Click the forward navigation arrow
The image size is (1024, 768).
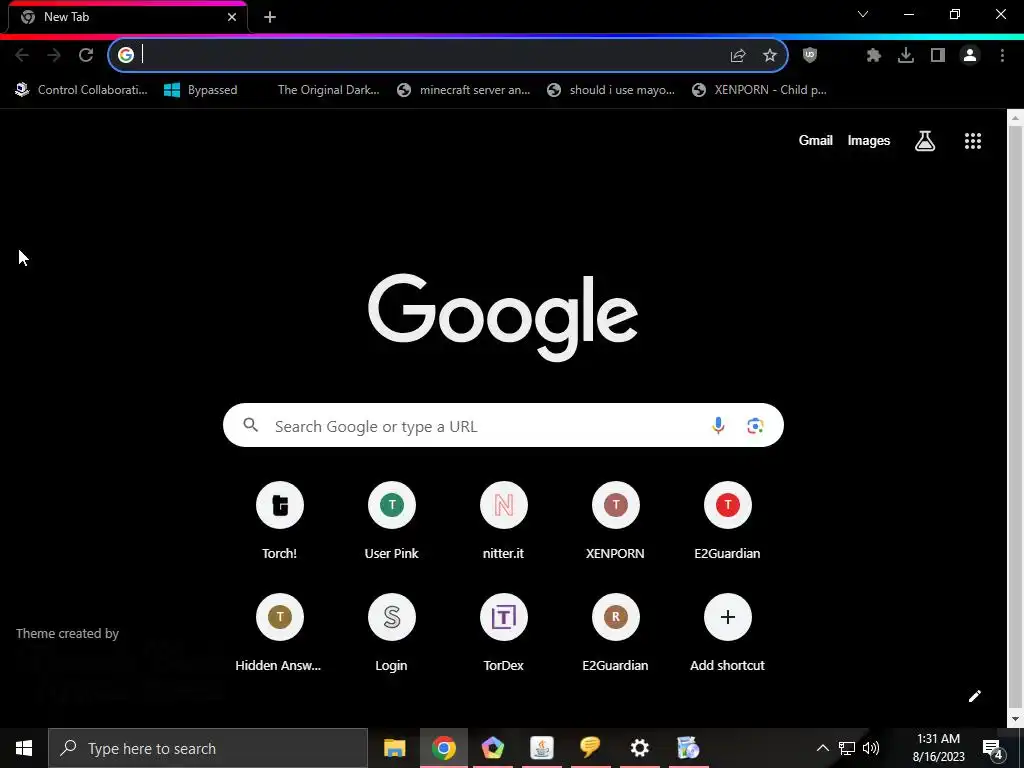pos(54,56)
